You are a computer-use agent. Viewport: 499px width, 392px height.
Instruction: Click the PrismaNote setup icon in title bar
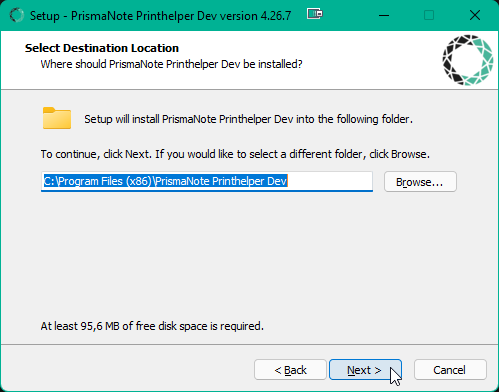[x=16, y=15]
